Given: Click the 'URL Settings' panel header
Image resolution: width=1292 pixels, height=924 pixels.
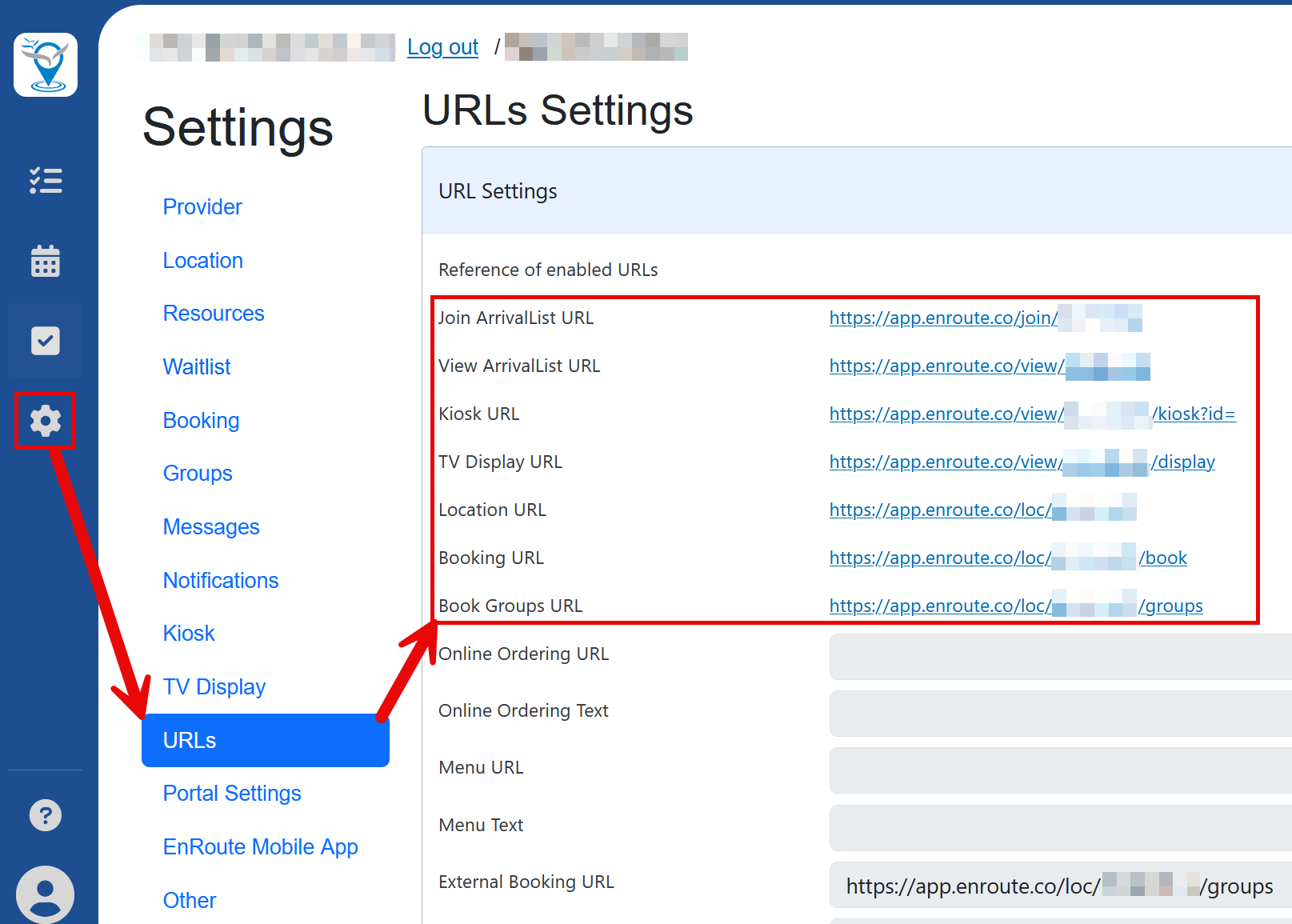Looking at the screenshot, I should [x=857, y=190].
